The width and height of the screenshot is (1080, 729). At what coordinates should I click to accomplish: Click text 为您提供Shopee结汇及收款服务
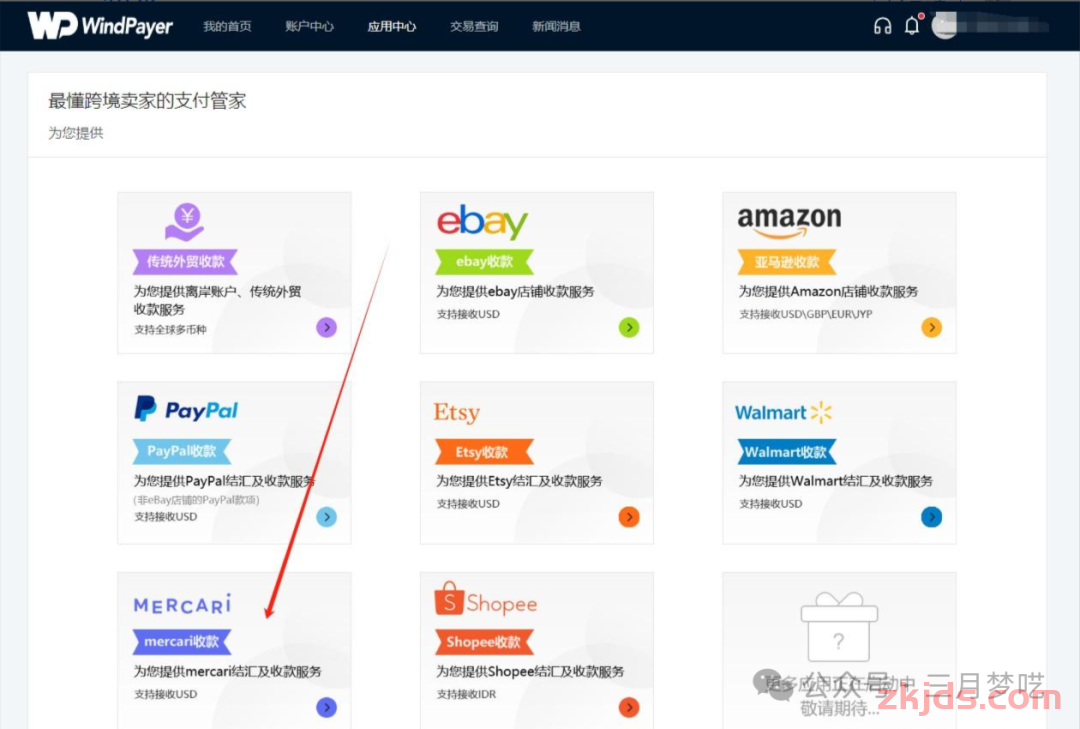click(530, 671)
